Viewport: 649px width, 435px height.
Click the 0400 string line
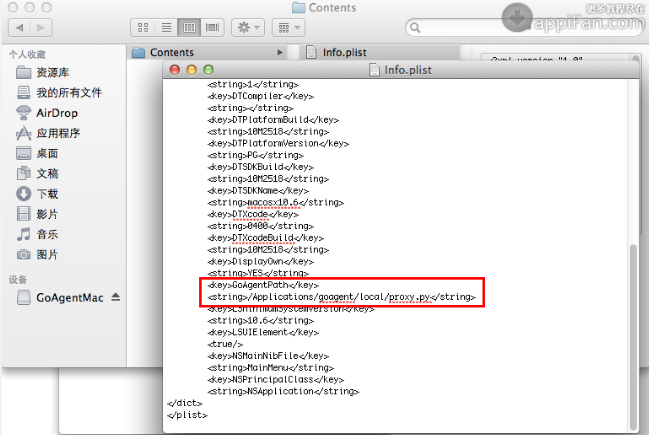click(260, 226)
